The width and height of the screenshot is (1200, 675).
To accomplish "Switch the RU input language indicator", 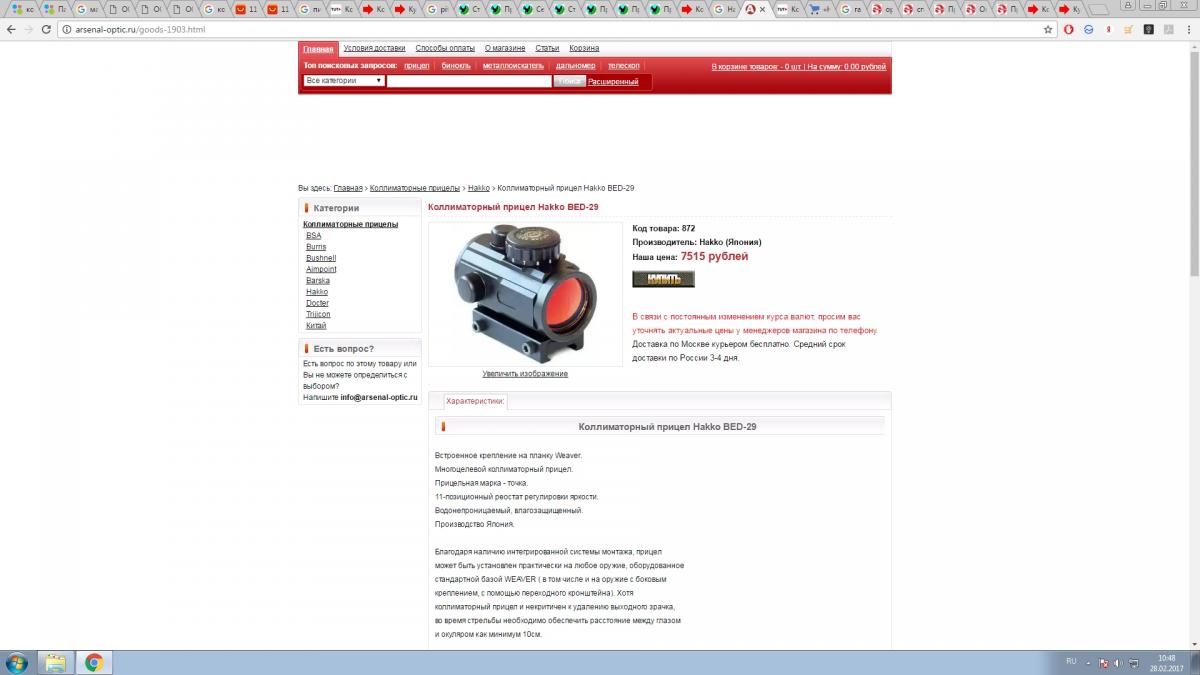I will (1071, 662).
